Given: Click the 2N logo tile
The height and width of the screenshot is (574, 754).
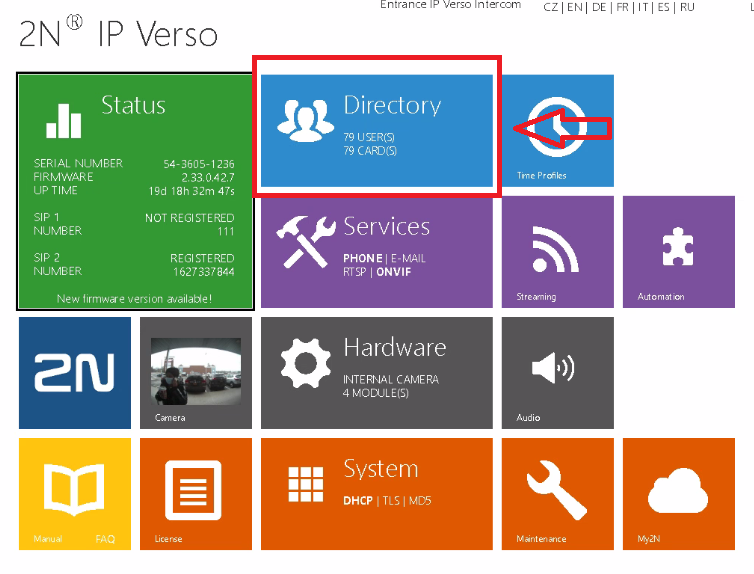Looking at the screenshot, I should (x=75, y=373).
